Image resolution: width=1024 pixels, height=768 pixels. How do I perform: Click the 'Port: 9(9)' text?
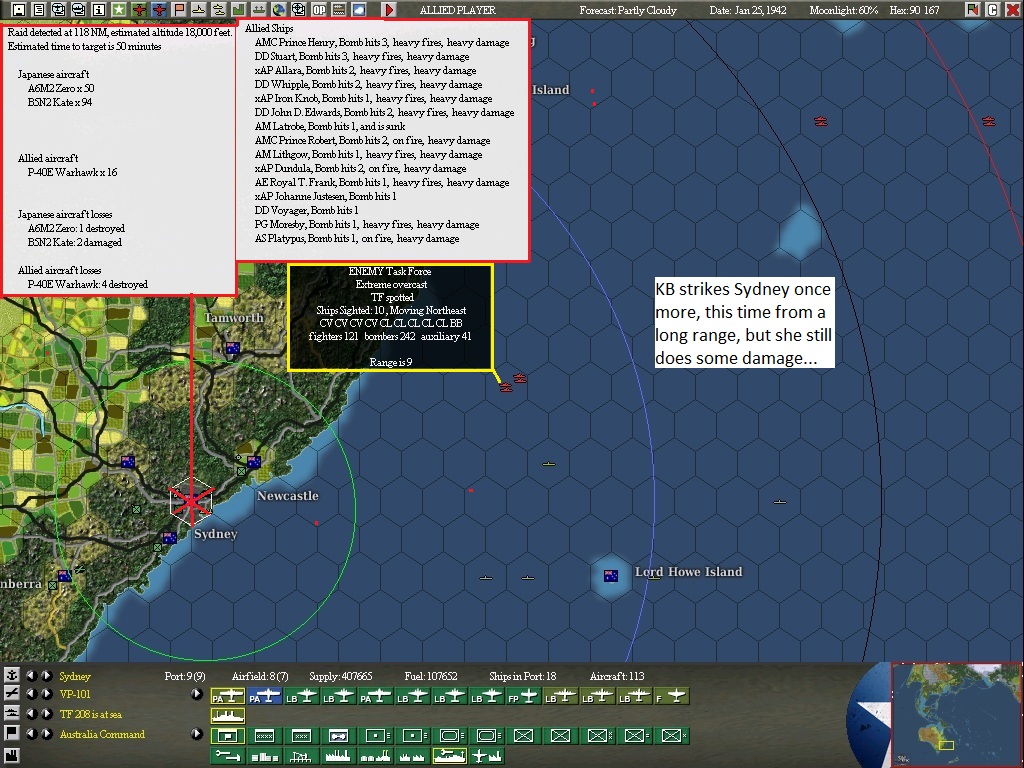pos(185,676)
